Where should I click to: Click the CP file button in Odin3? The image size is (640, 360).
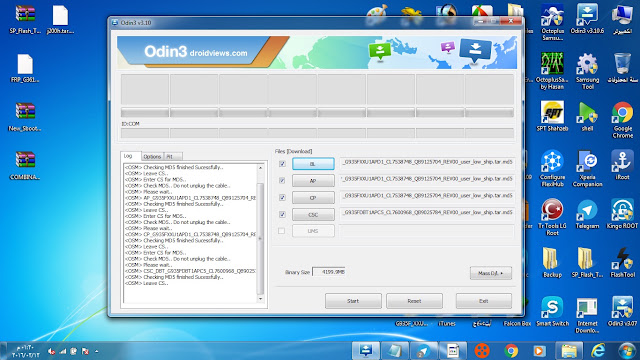point(313,198)
